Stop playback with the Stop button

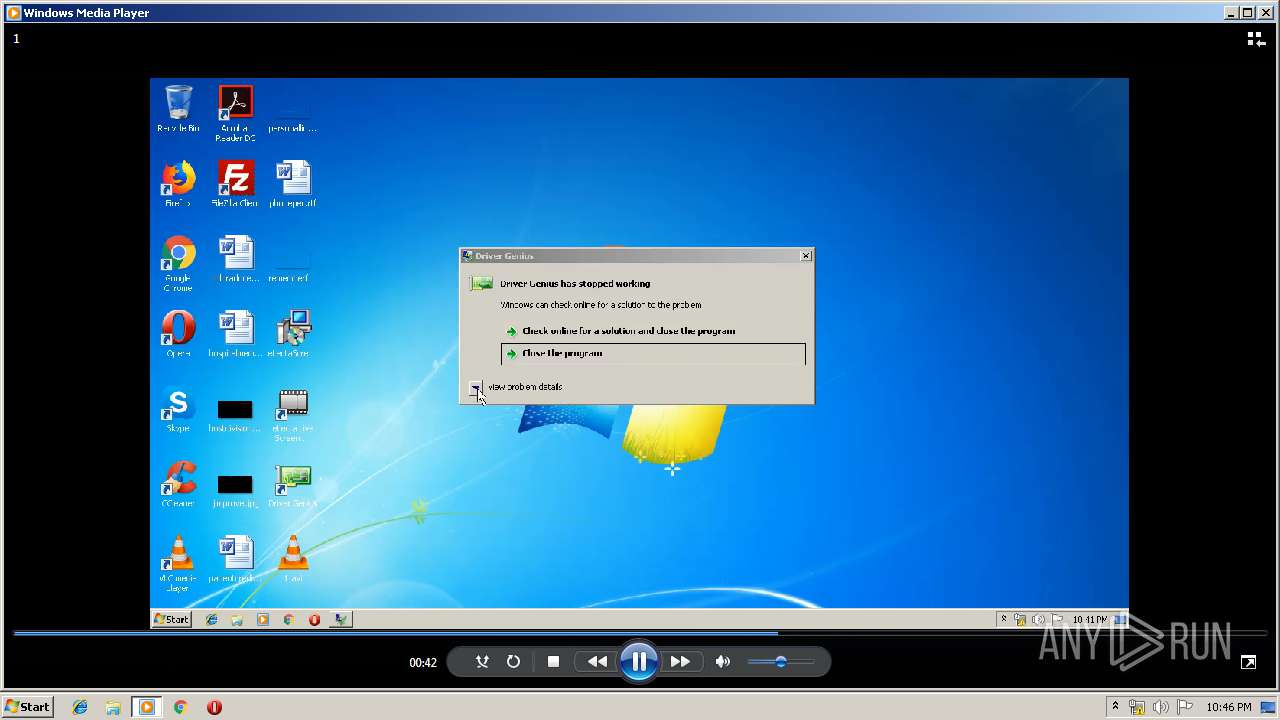click(x=553, y=661)
